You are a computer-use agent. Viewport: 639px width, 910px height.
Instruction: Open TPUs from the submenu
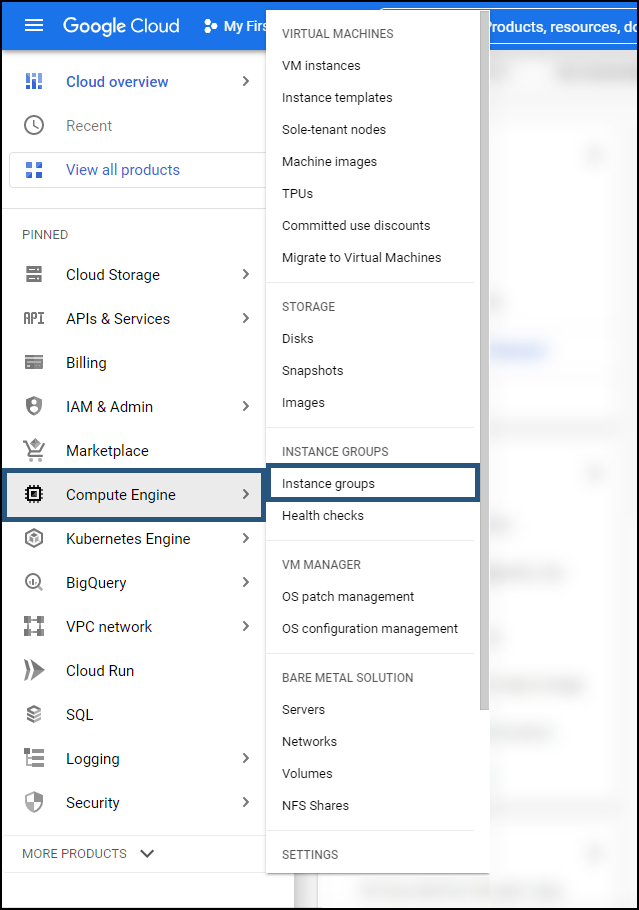point(297,193)
